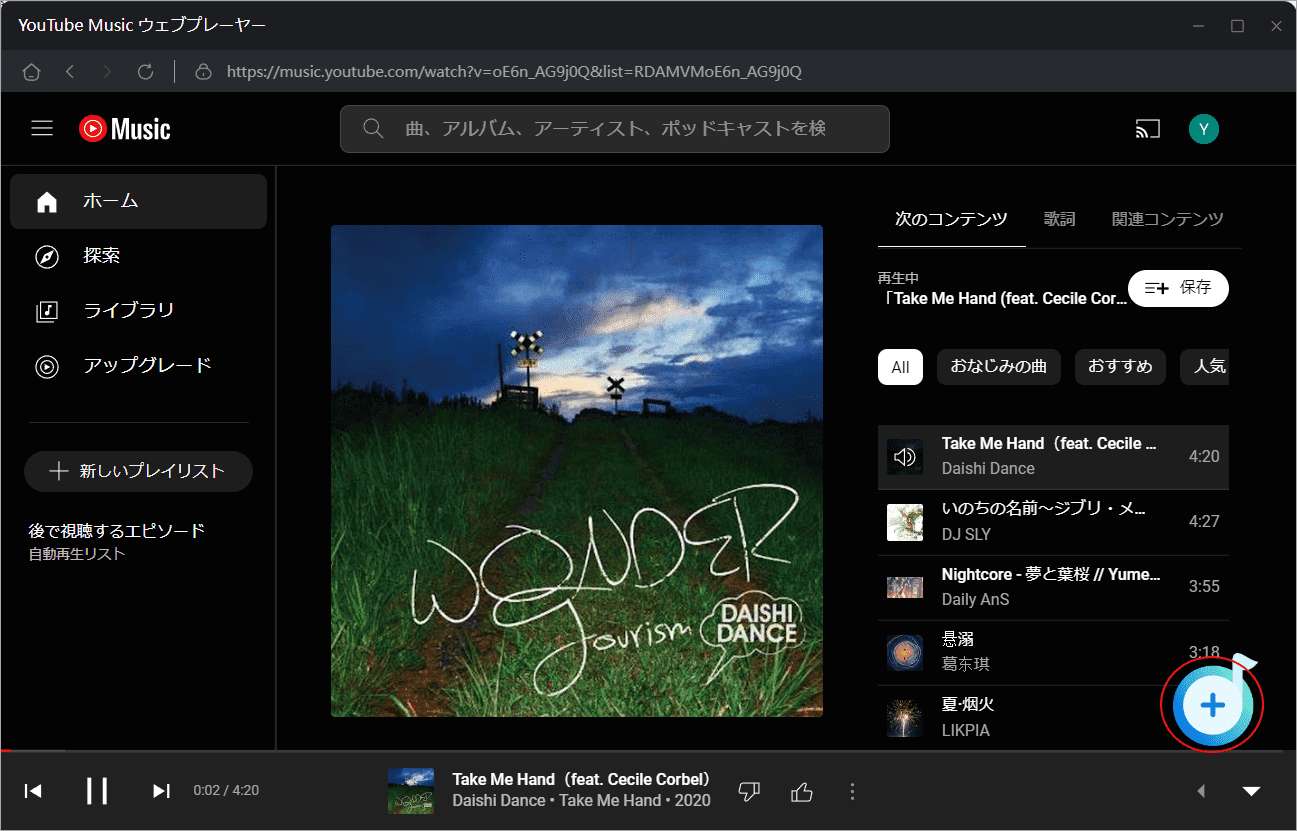
Task: Click Daishi Dance artist under the queue's first song
Action: (988, 468)
